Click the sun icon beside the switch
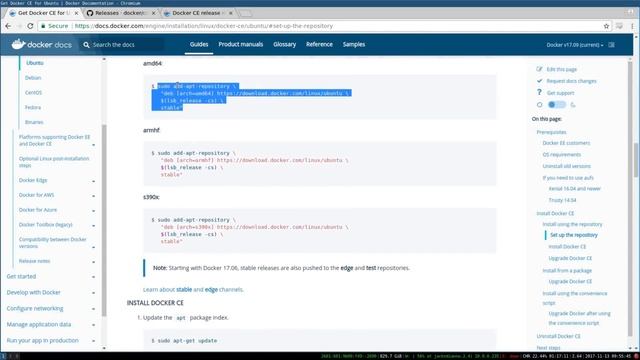 pyautogui.click(x=540, y=105)
